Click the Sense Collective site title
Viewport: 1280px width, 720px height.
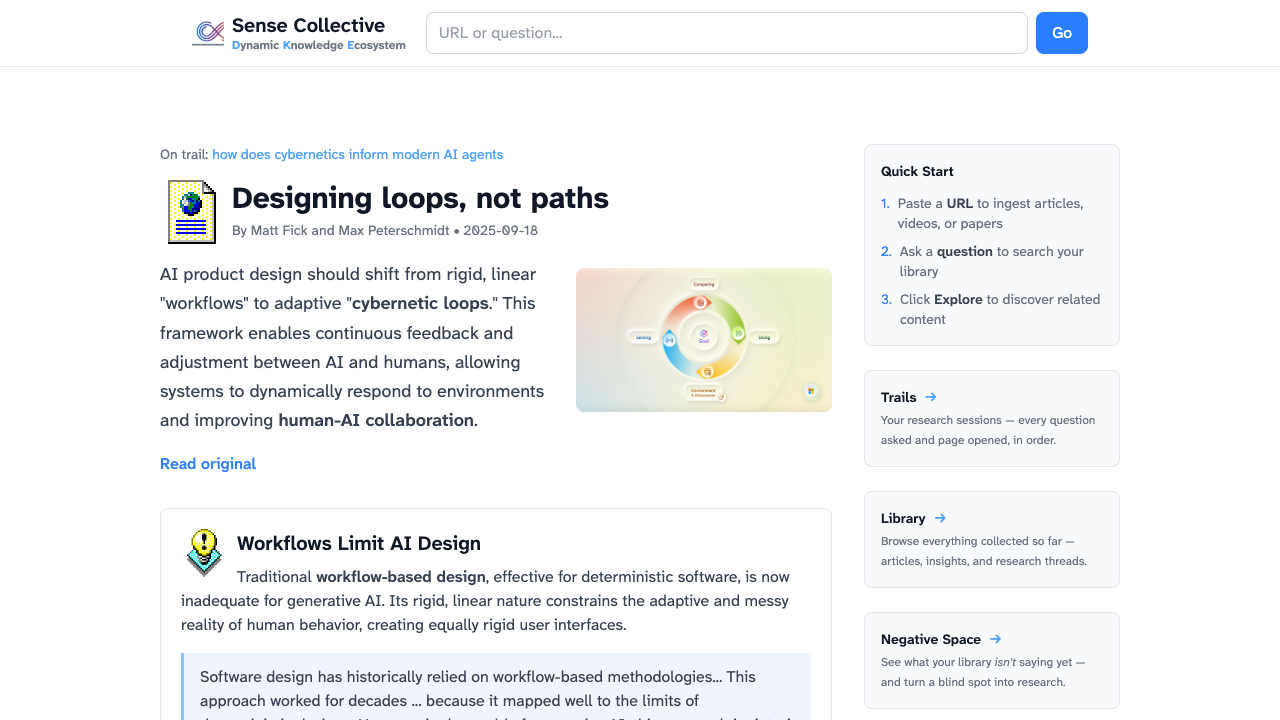click(308, 25)
